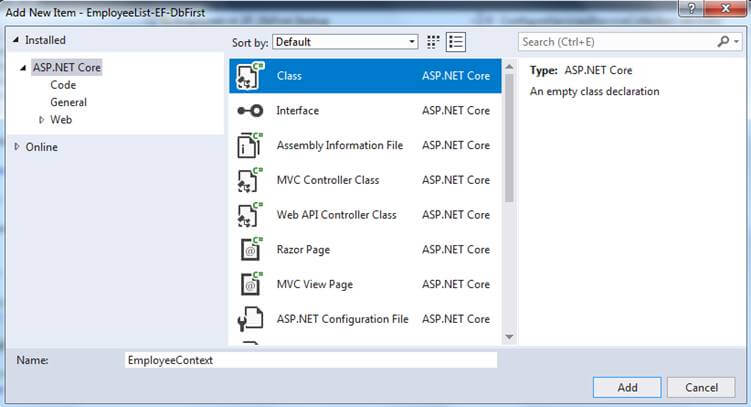The width and height of the screenshot is (751, 407).
Task: Pick the MVC Controller Class icon
Action: click(x=249, y=180)
